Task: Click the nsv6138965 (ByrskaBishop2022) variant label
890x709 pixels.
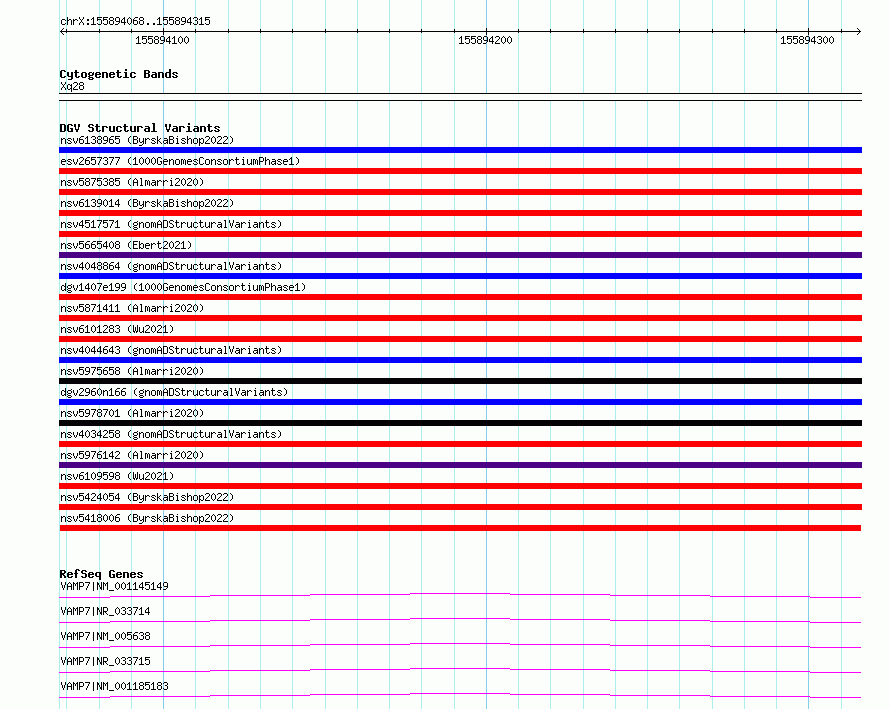Action: pyautogui.click(x=147, y=140)
